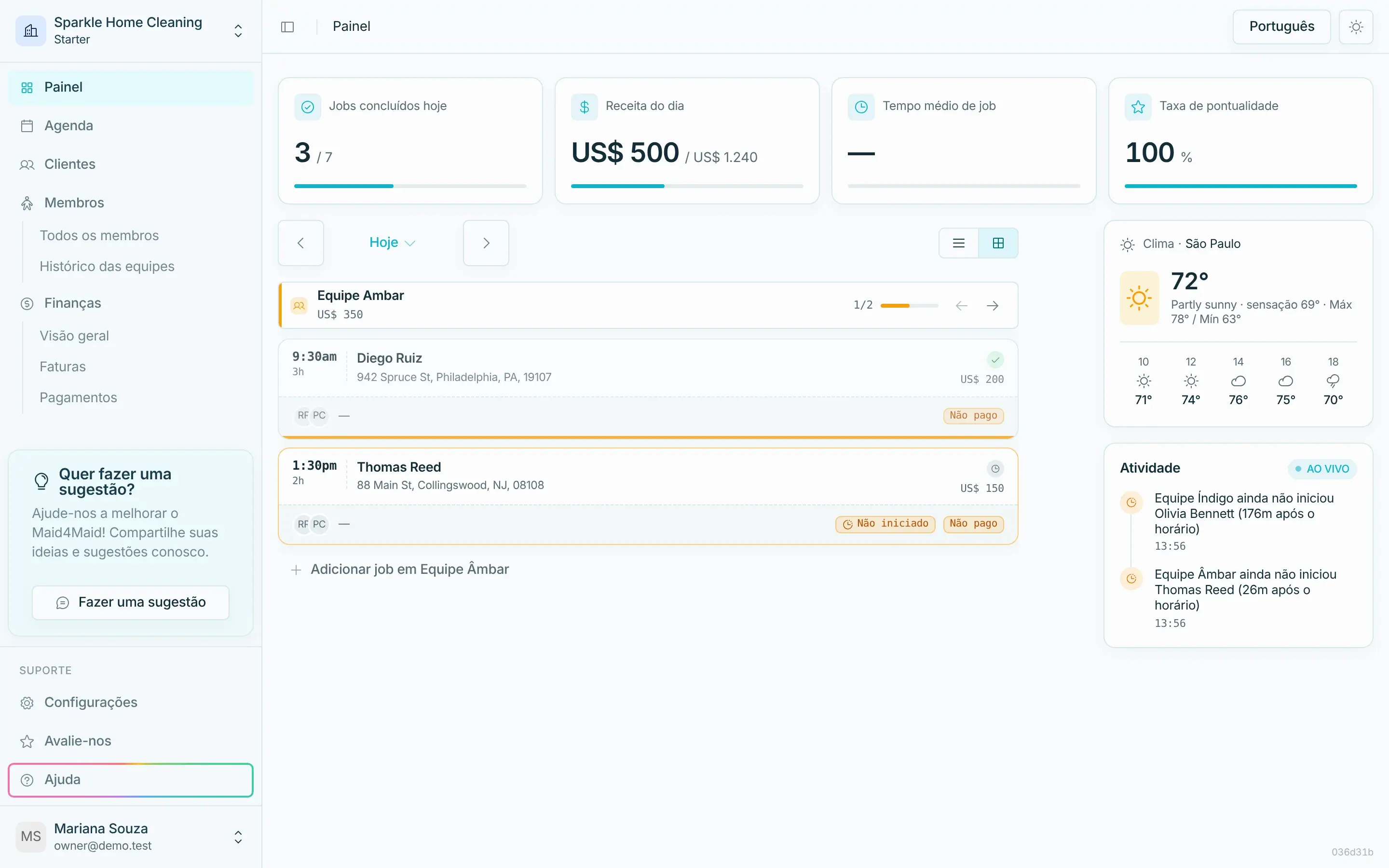
Task: Open Pagamentos page
Action: 78,398
